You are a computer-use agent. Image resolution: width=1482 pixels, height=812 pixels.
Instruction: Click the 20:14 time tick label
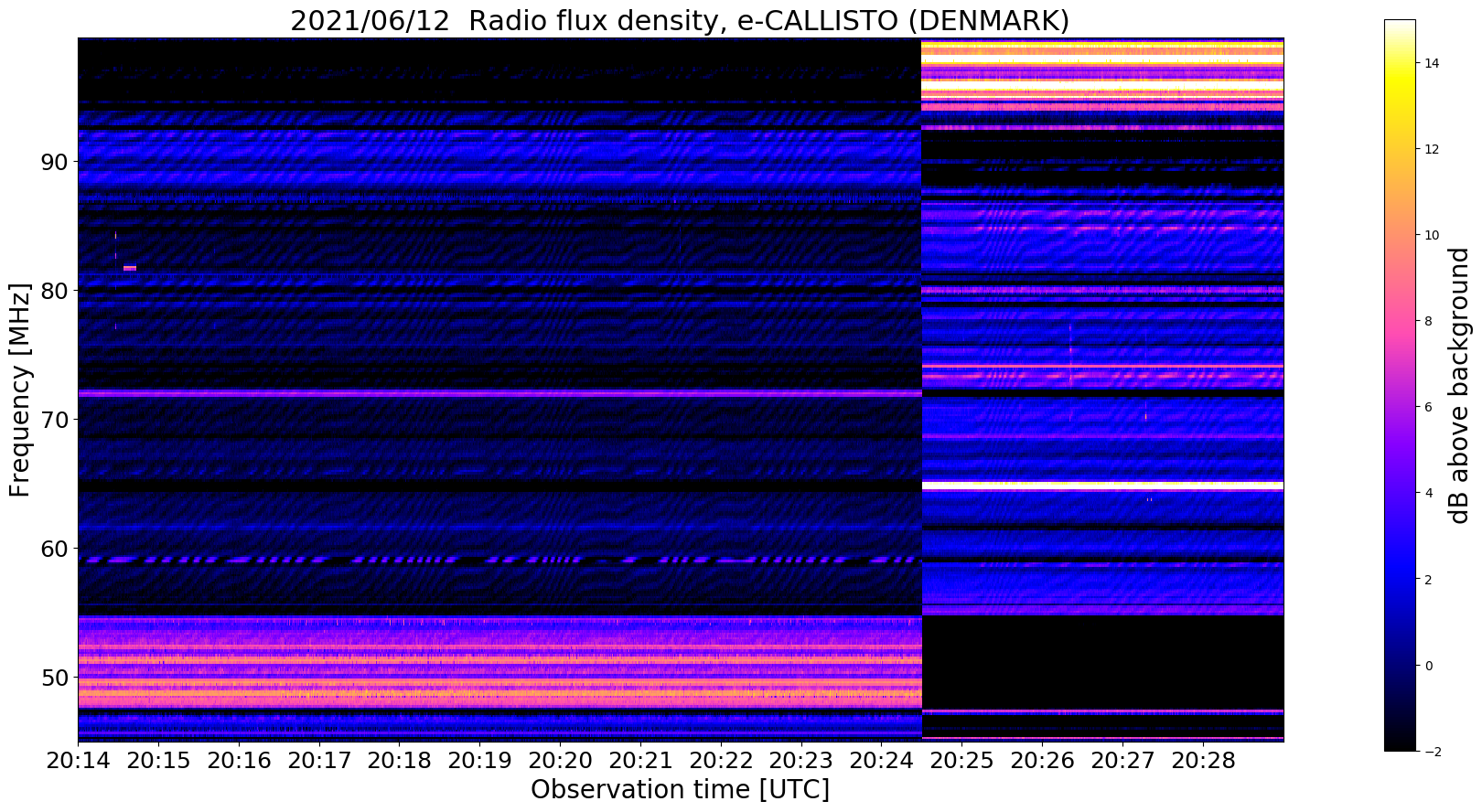(78, 761)
